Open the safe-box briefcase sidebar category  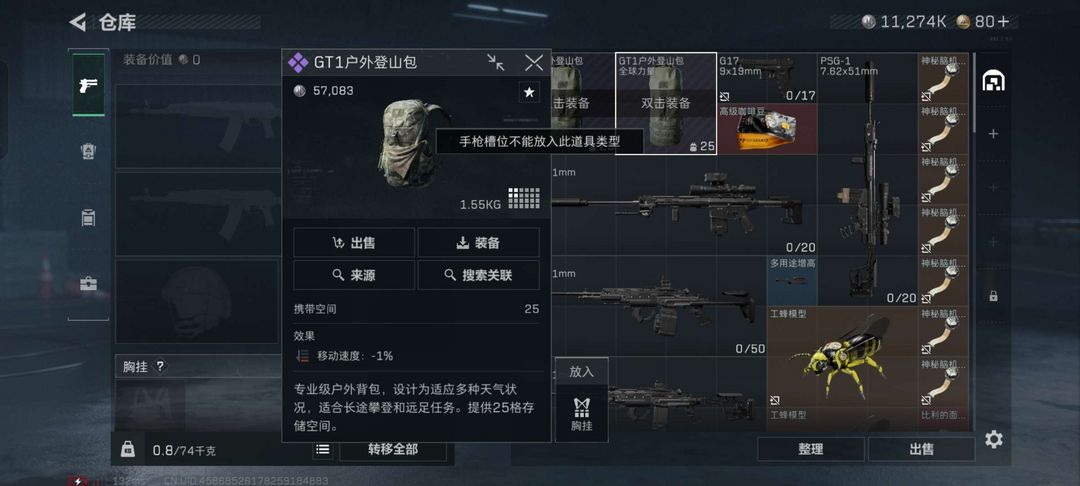[89, 283]
